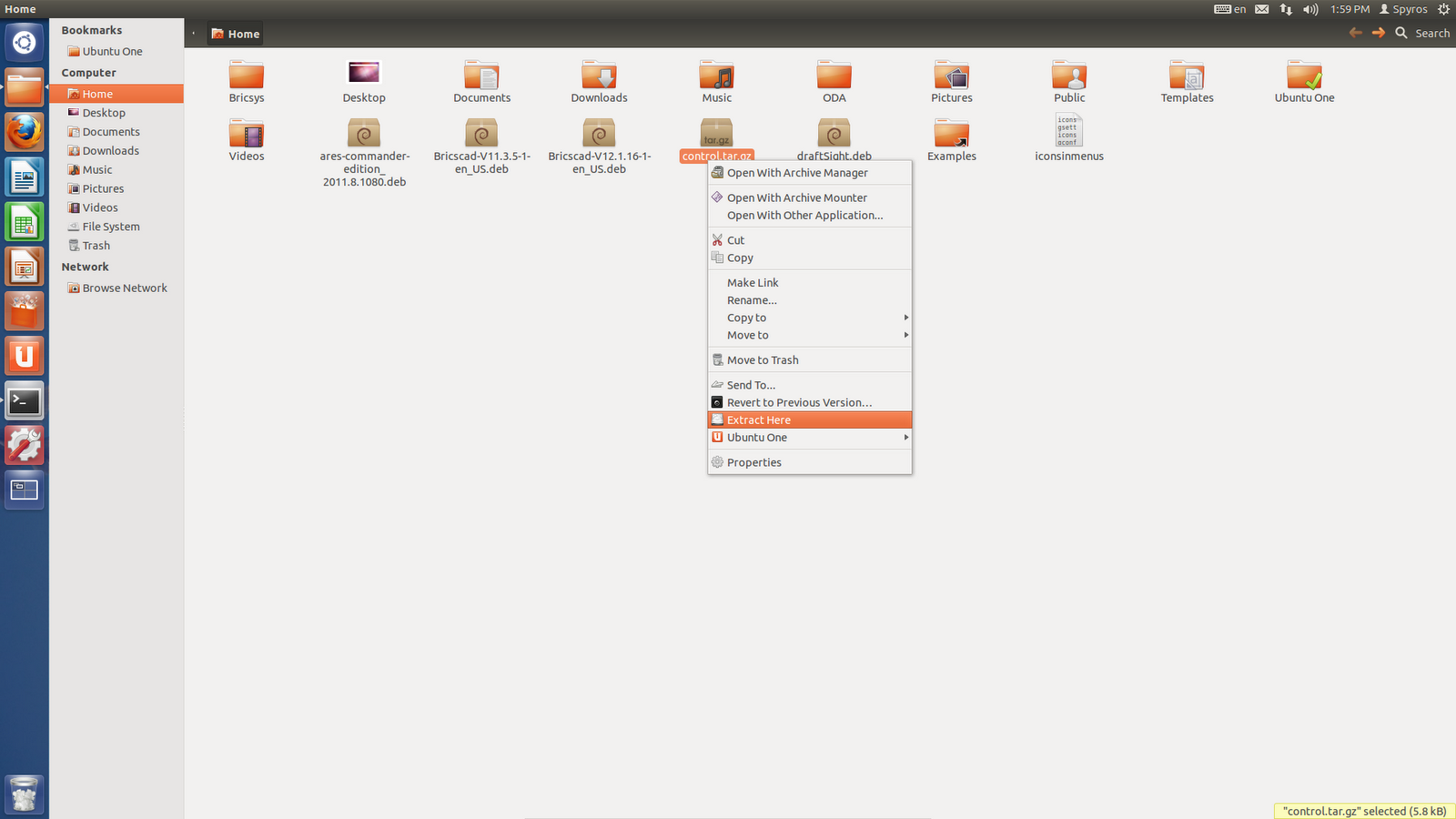Select the control.tar.gz archive icon
Image resolution: width=1456 pixels, height=819 pixels.
pyautogui.click(x=716, y=133)
